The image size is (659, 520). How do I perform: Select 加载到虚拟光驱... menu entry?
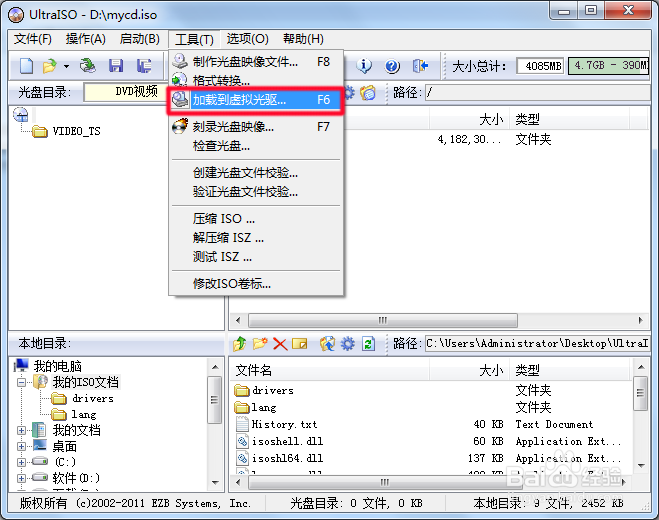point(256,100)
